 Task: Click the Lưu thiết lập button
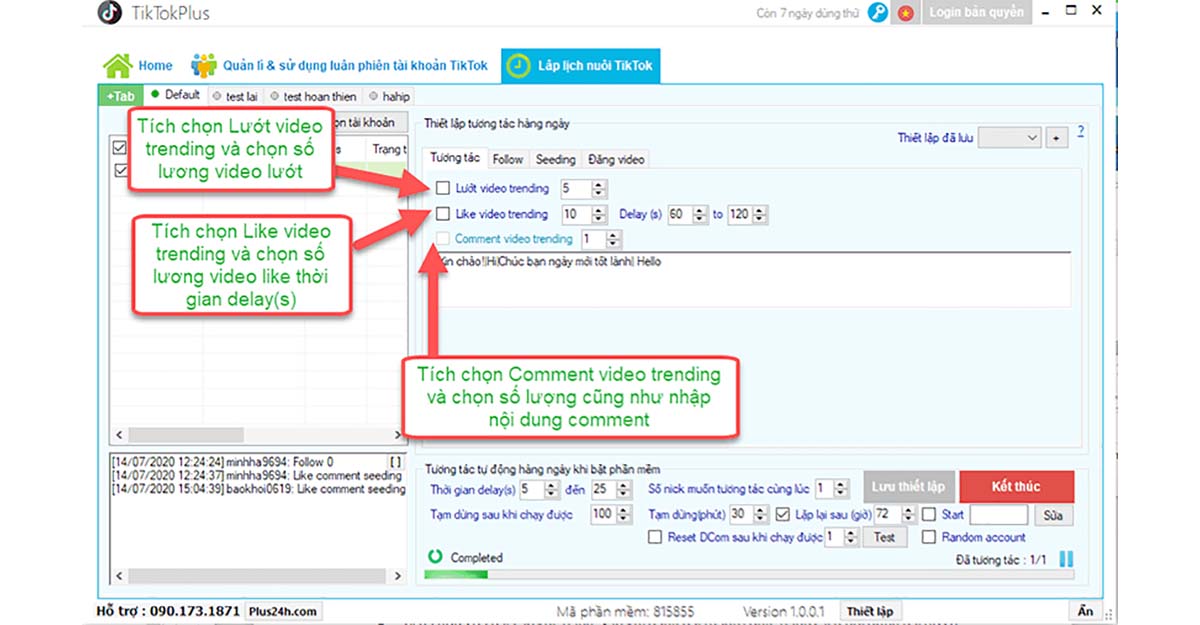[908, 487]
